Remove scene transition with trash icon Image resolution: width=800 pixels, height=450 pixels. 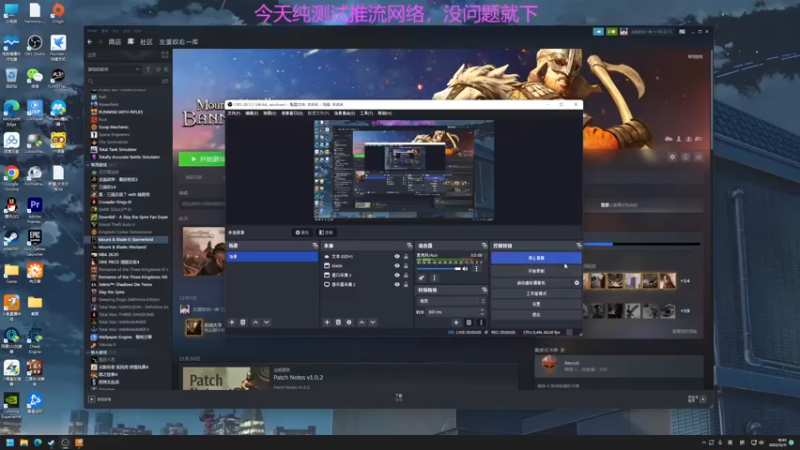469,322
